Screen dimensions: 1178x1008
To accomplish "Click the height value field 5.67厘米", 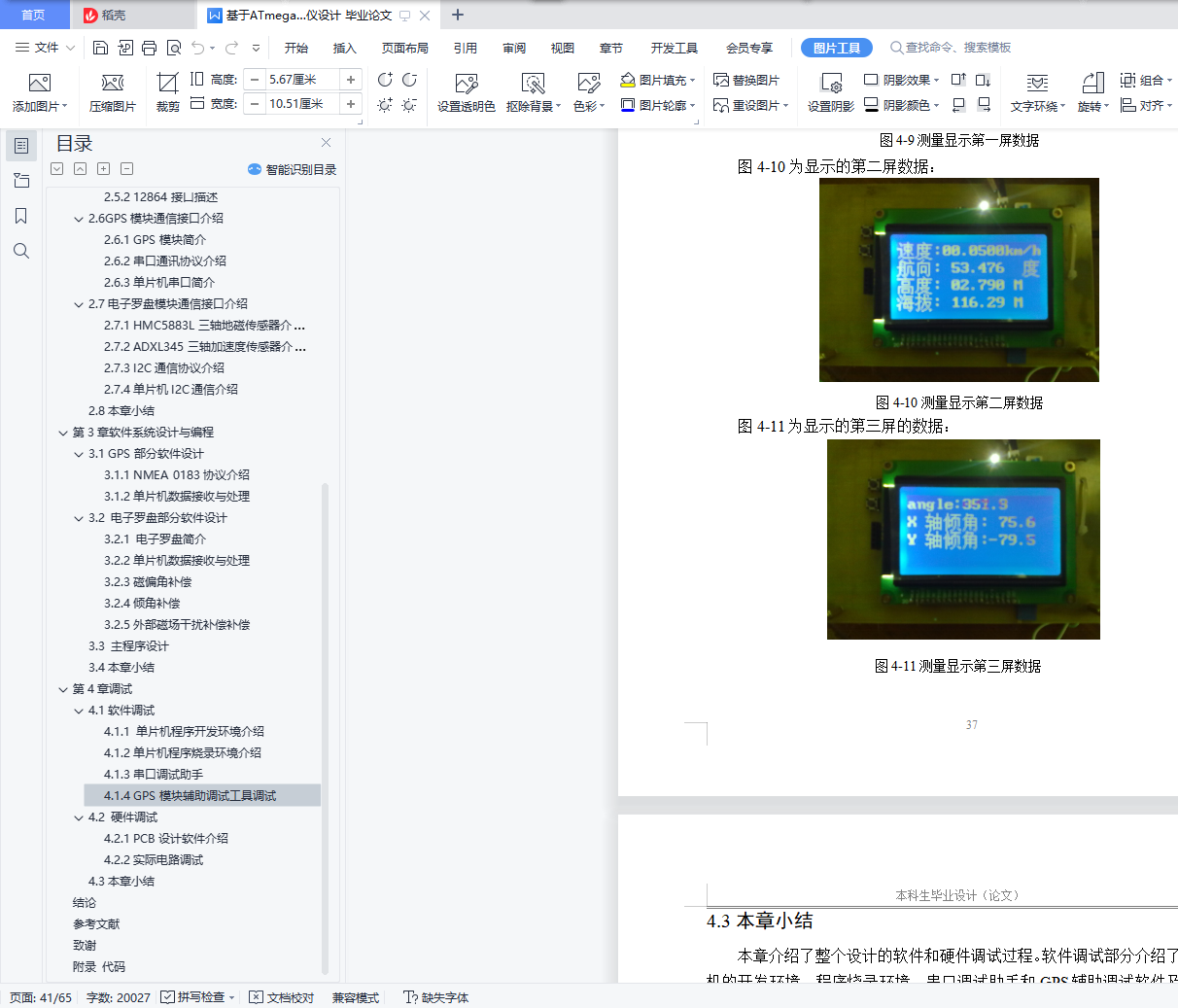I will (301, 80).
